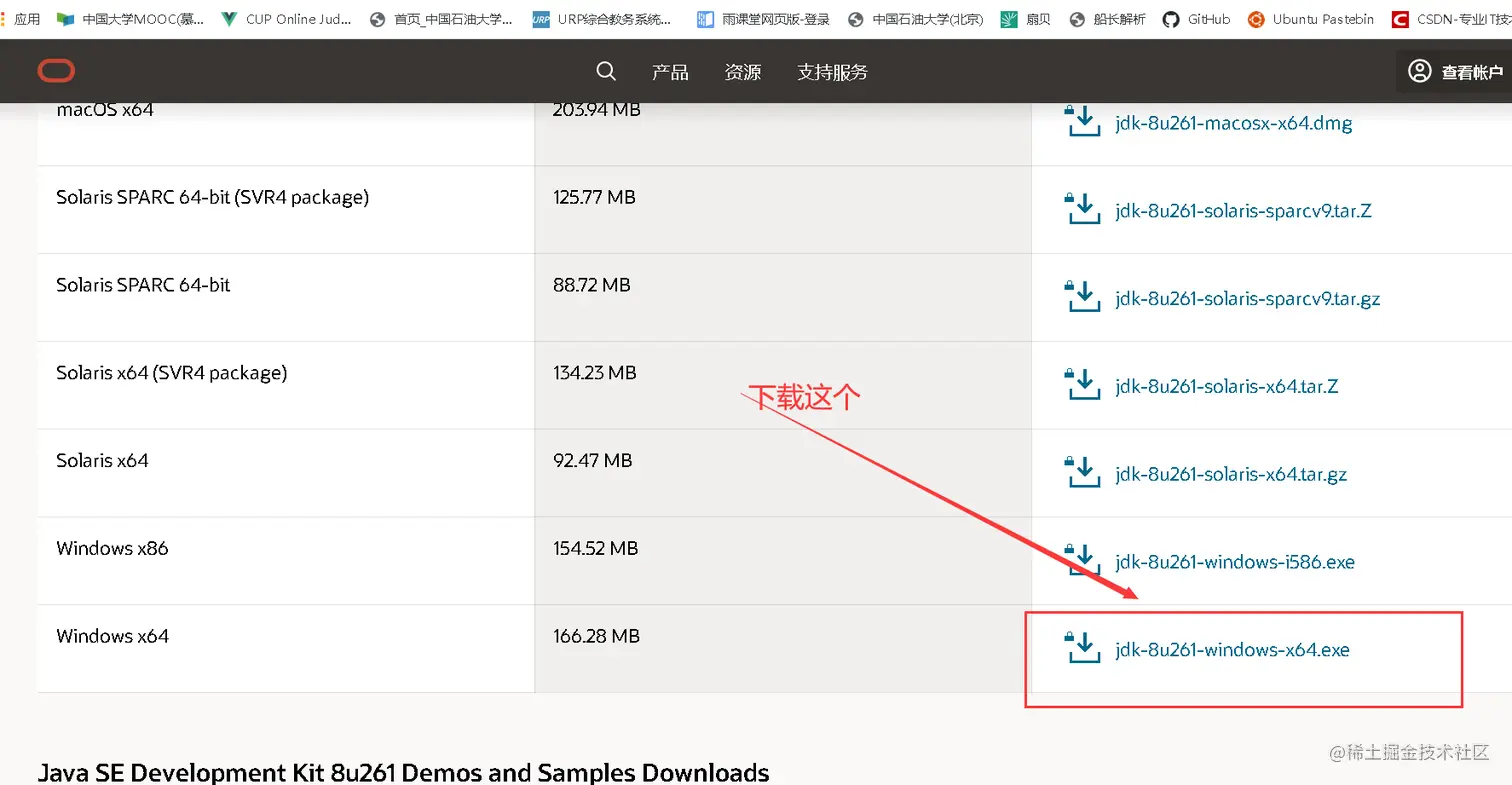The image size is (1512, 785).
Task: Click download icon for jdk-8u261-macosx-x64.dmg
Action: coord(1082,121)
